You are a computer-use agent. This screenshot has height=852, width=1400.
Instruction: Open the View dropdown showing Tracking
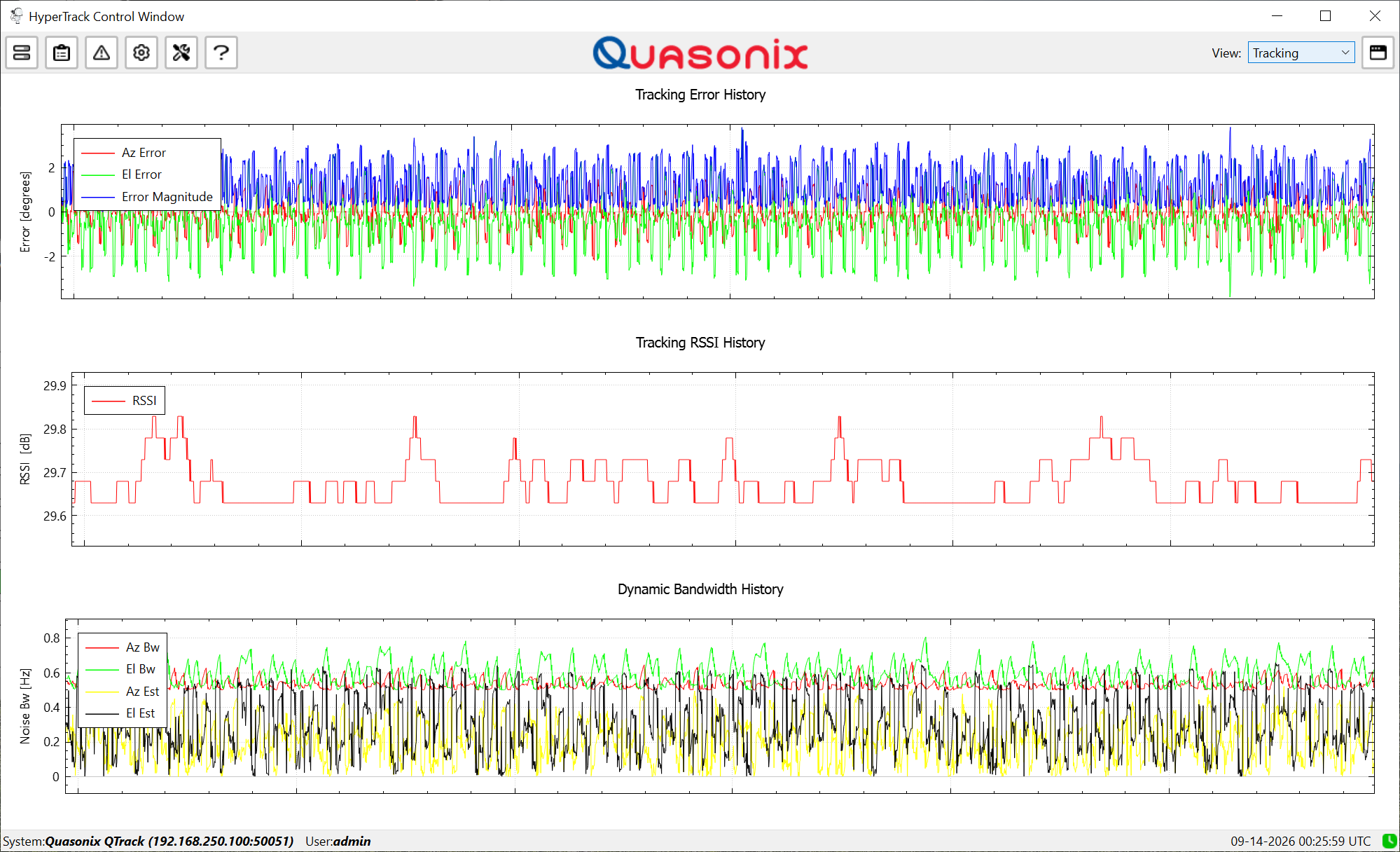click(x=1301, y=53)
